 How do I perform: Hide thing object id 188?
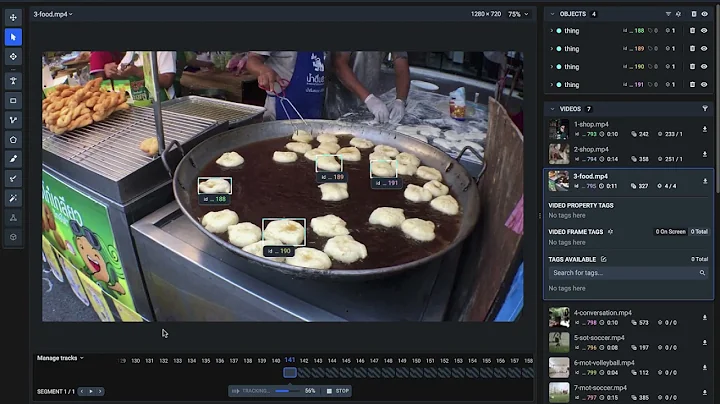[704, 31]
